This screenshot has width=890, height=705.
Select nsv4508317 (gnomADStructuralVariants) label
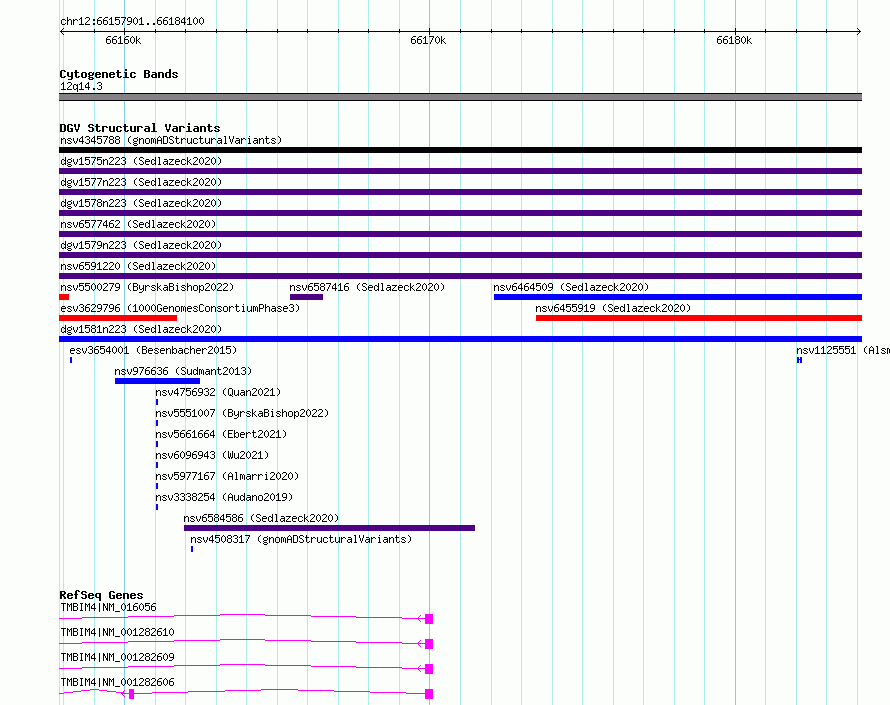[x=301, y=539]
